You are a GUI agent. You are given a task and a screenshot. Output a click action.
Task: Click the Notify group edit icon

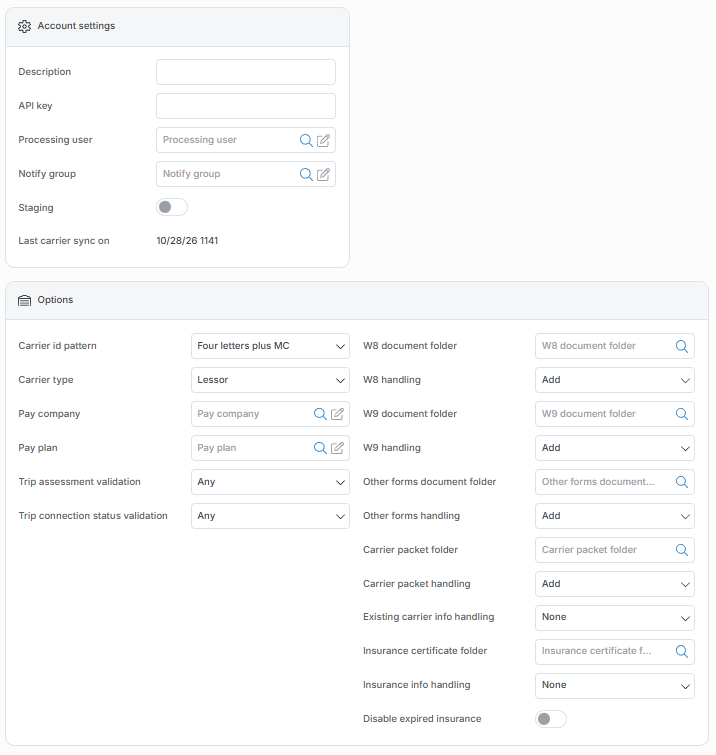324,174
